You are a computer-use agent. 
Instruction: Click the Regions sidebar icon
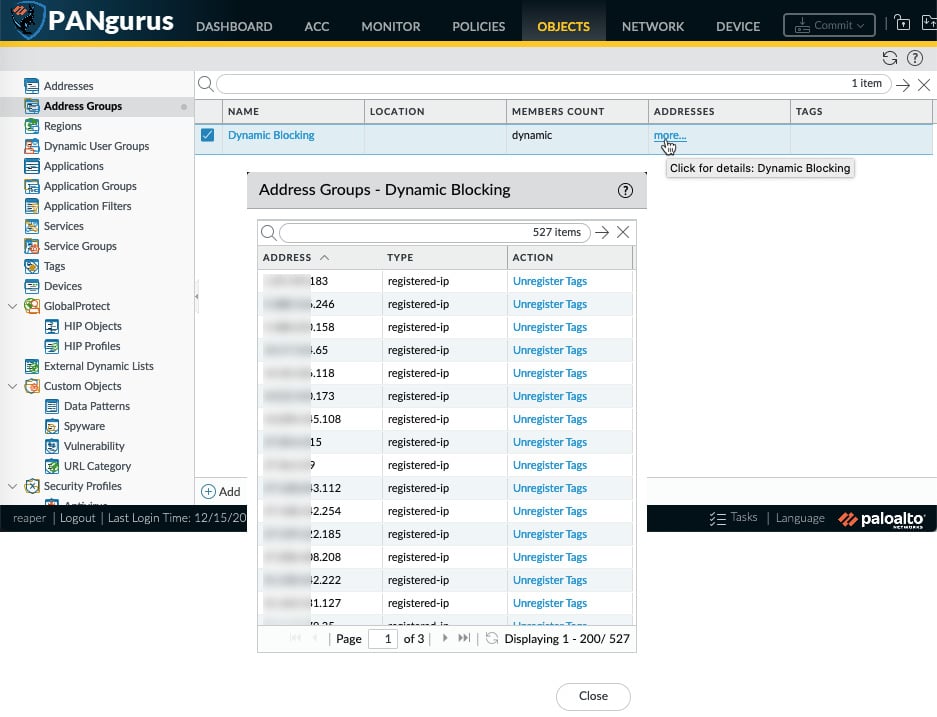(x=32, y=126)
